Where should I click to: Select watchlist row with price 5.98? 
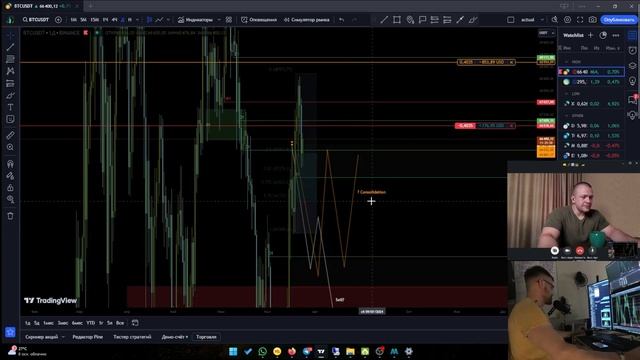tap(591, 126)
